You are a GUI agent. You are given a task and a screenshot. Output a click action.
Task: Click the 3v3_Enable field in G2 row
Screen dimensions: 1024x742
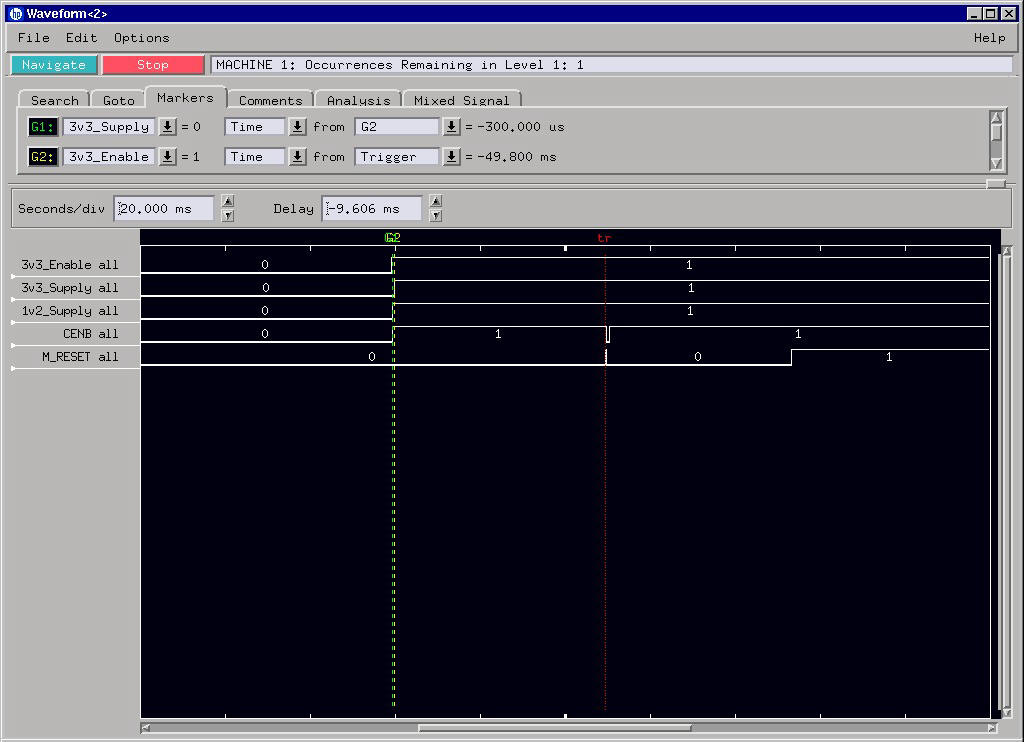pos(109,157)
